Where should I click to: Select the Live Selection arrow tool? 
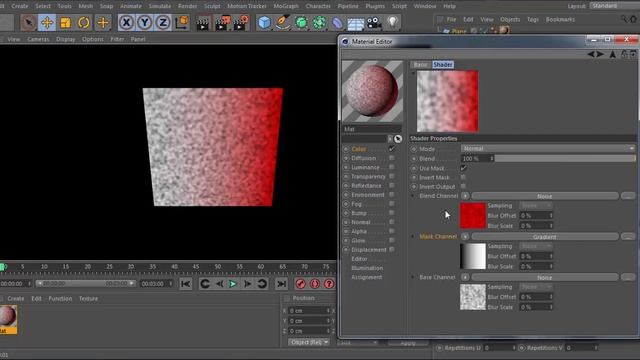coord(28,22)
